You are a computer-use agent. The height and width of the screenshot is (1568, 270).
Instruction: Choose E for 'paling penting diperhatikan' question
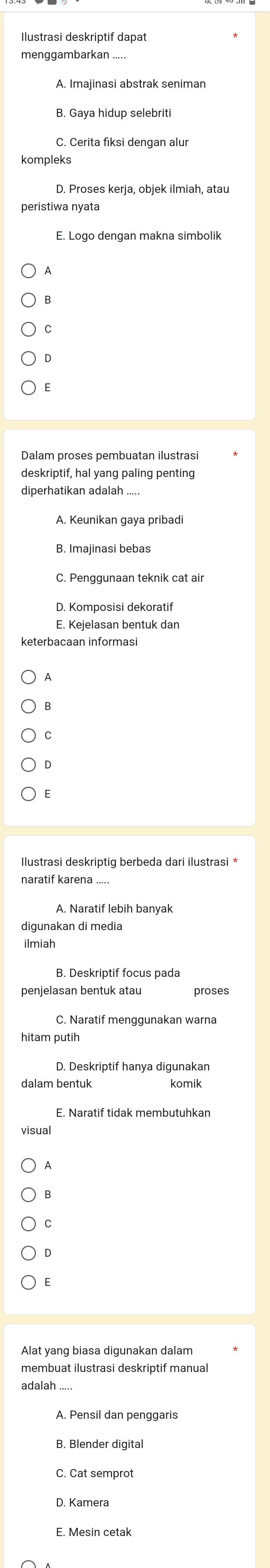[28, 794]
